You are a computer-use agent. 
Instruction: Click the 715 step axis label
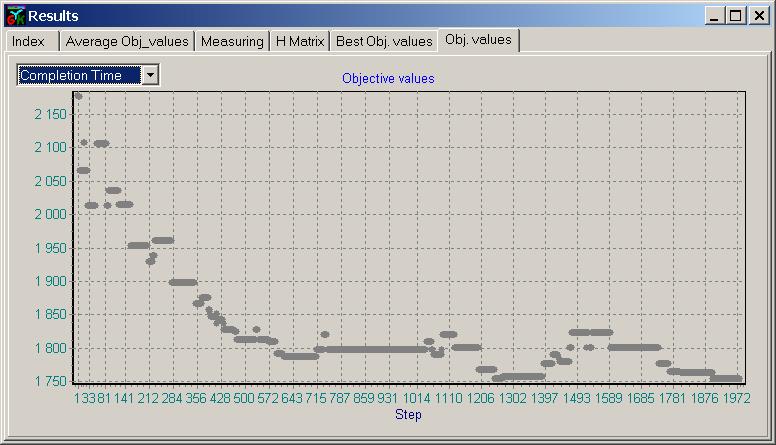click(x=316, y=398)
